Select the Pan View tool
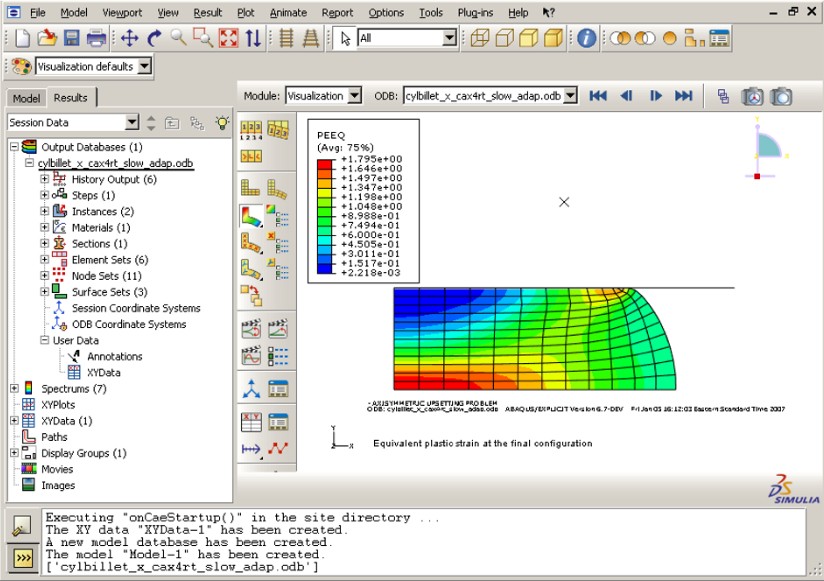Viewport: 824px width, 581px height. 127,36
